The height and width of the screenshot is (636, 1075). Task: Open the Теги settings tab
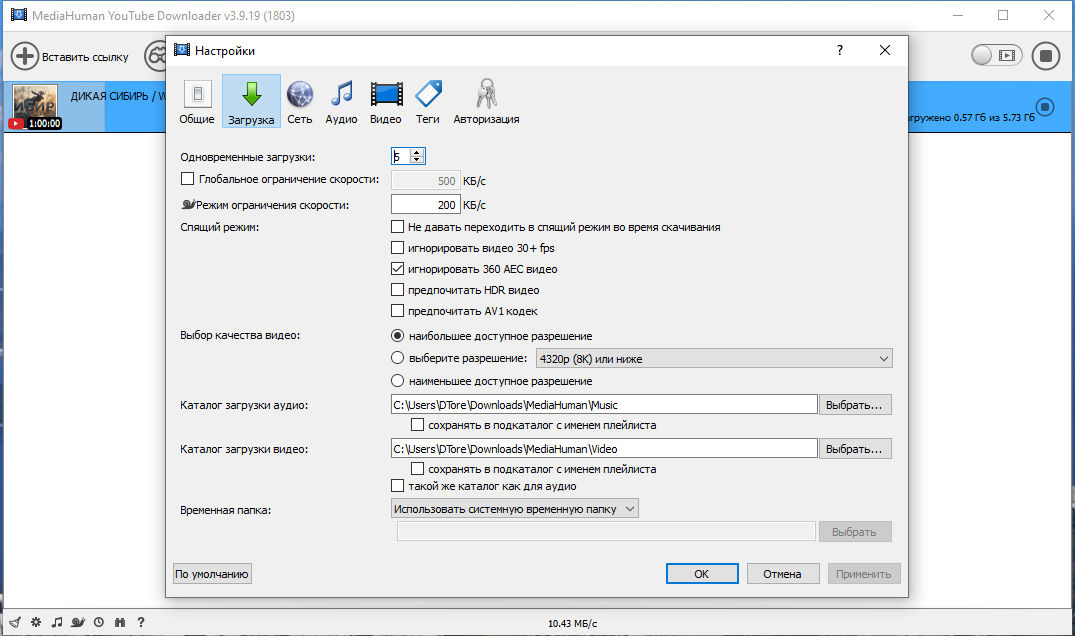[x=428, y=102]
